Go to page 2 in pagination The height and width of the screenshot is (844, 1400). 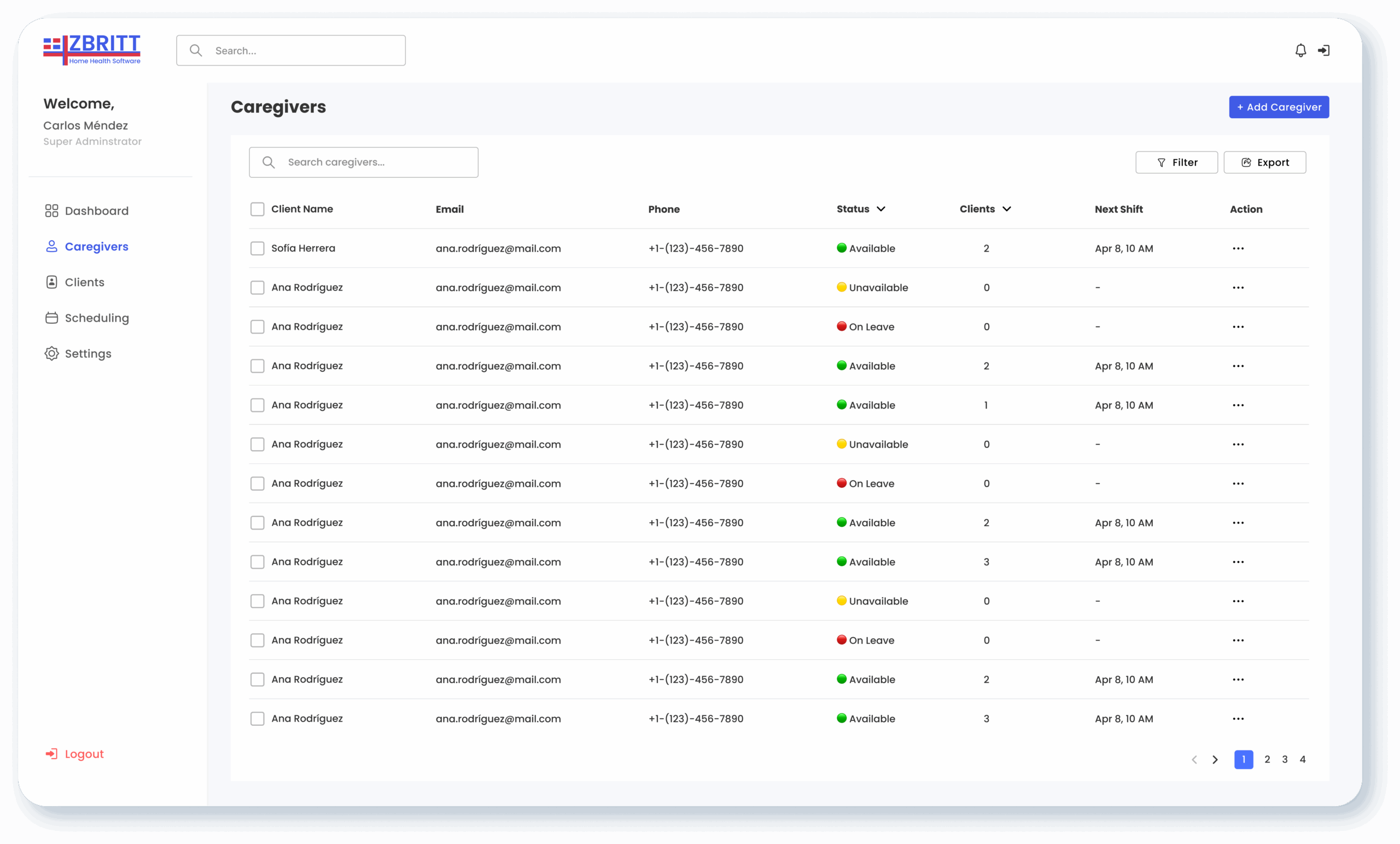click(x=1267, y=760)
